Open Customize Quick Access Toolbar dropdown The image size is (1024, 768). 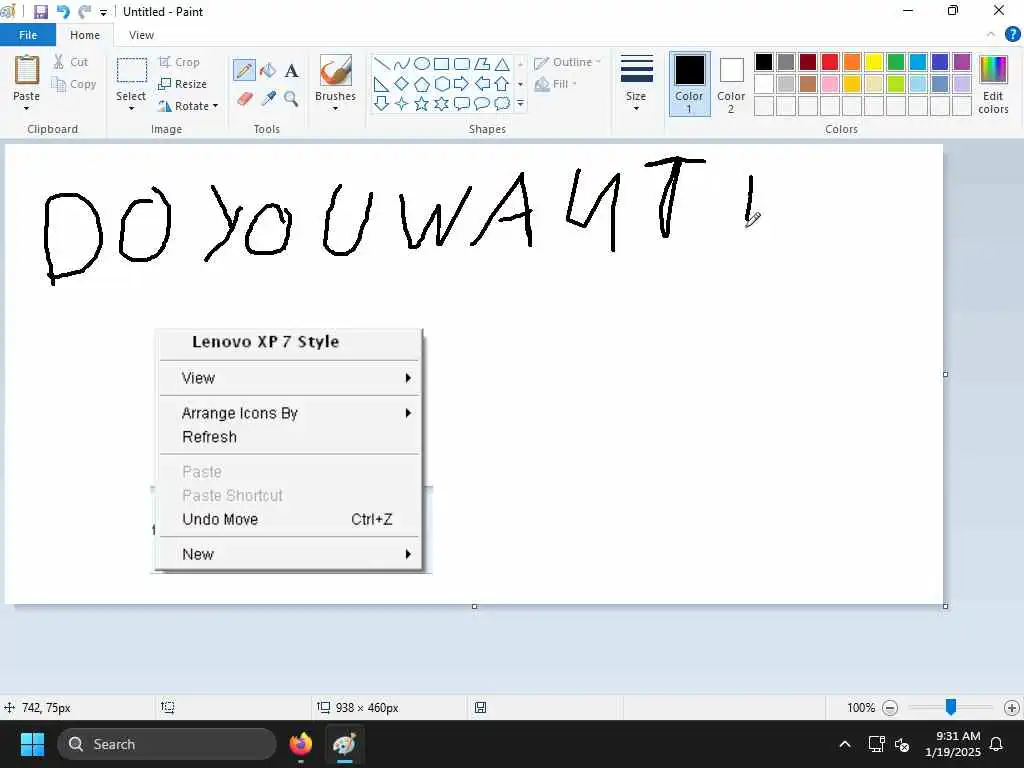[x=103, y=12]
